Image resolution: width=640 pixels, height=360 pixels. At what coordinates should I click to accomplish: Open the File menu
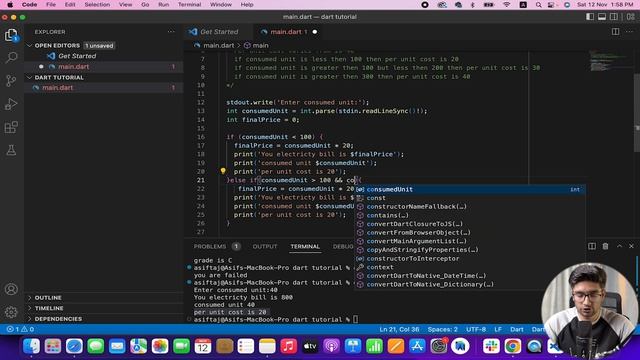[51, 4]
